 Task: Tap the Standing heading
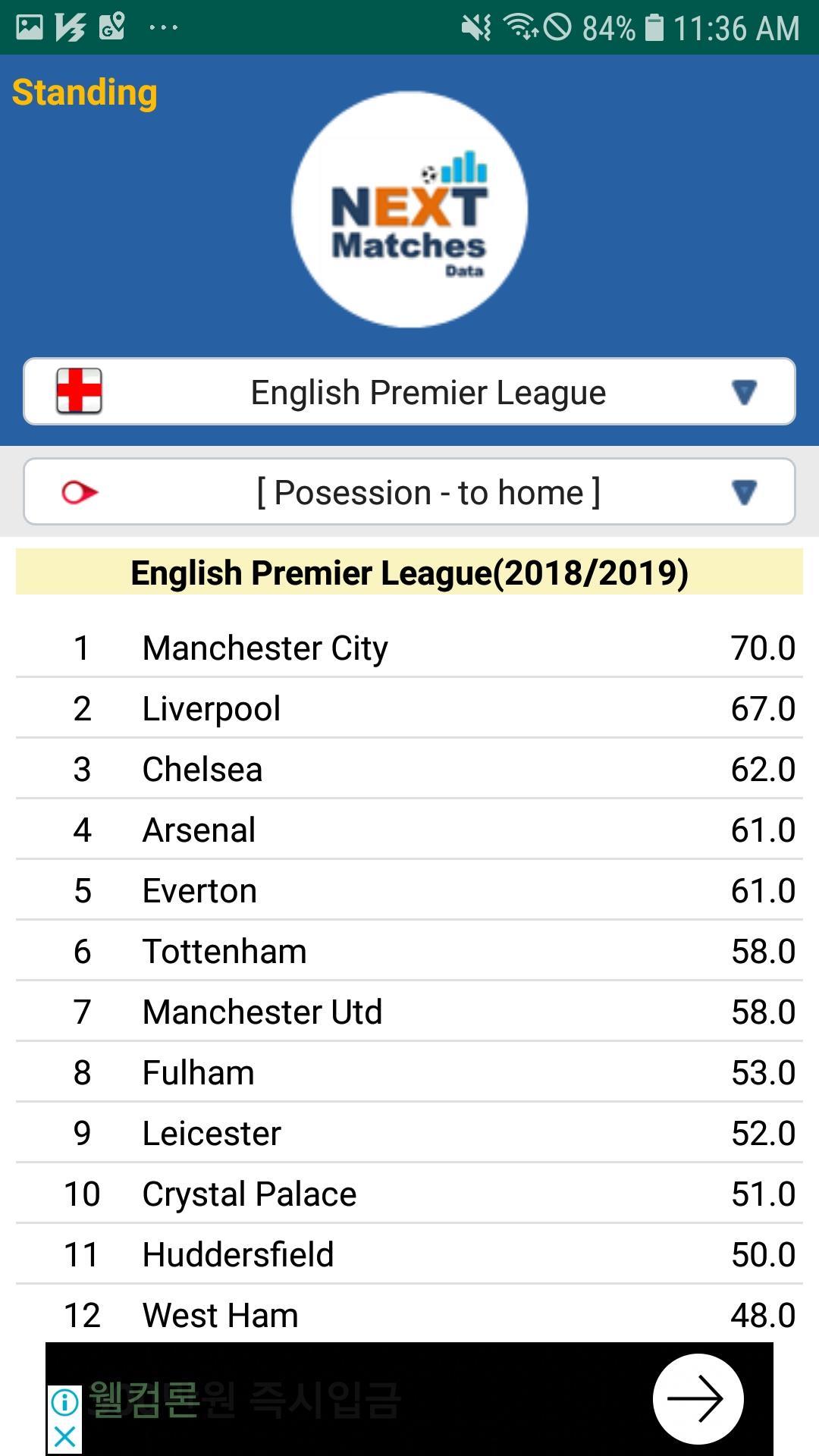tap(85, 93)
